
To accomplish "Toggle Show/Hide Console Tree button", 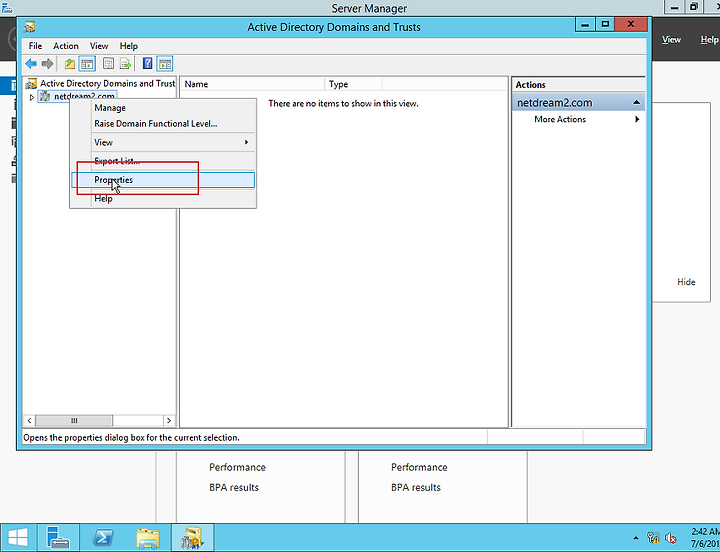I will click(x=87, y=64).
